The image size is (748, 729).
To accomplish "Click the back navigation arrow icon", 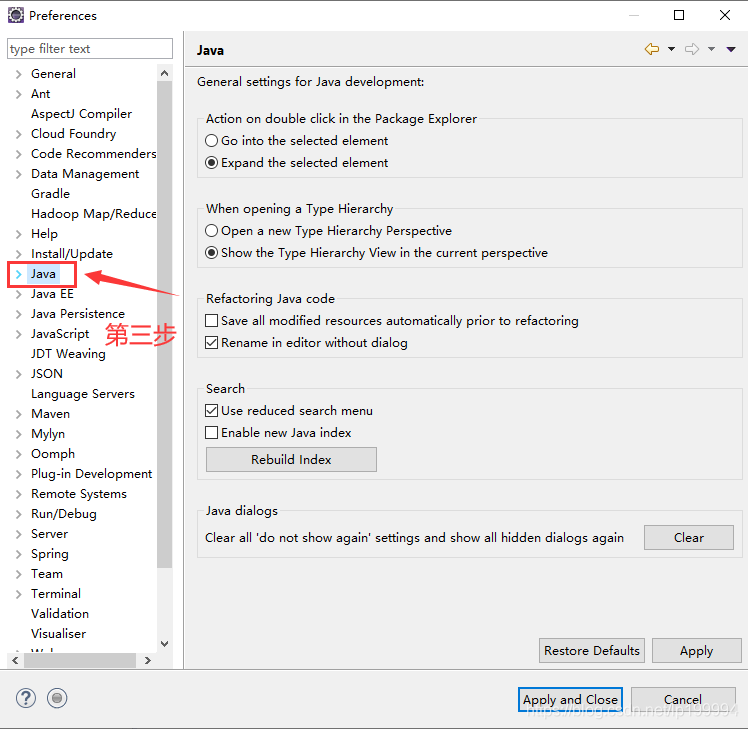I will point(652,49).
